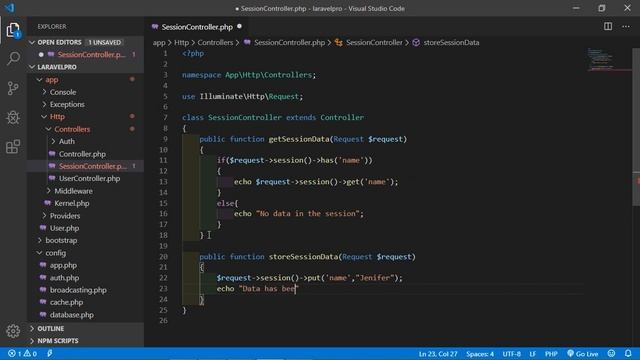Collapse the LARAVELPRO folder section

pos(32,67)
